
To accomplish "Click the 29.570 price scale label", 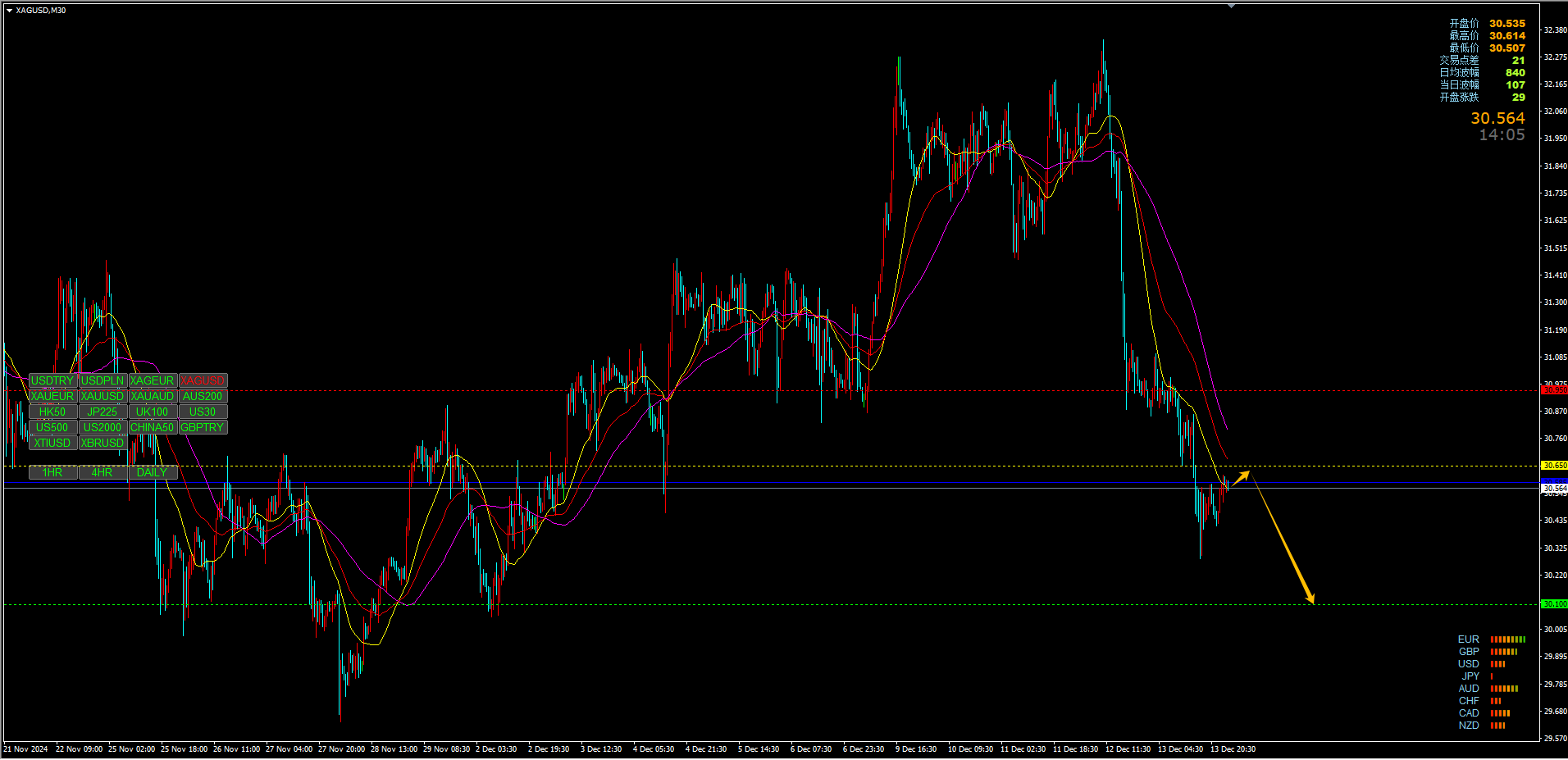I will click(x=1555, y=739).
